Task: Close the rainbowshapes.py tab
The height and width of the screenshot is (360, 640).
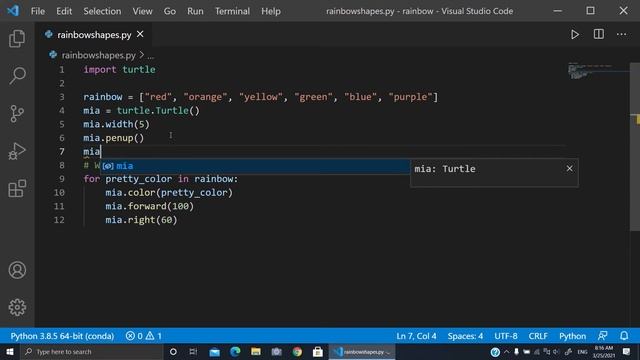Action: pos(140,34)
